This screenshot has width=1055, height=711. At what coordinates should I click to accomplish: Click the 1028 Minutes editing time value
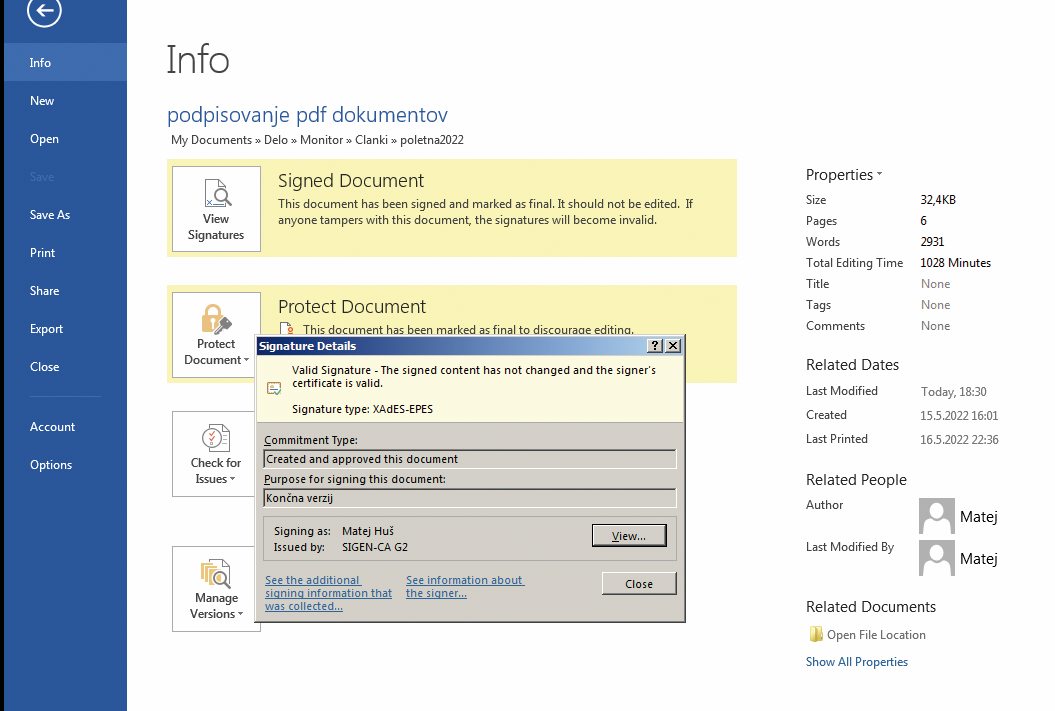click(x=955, y=263)
